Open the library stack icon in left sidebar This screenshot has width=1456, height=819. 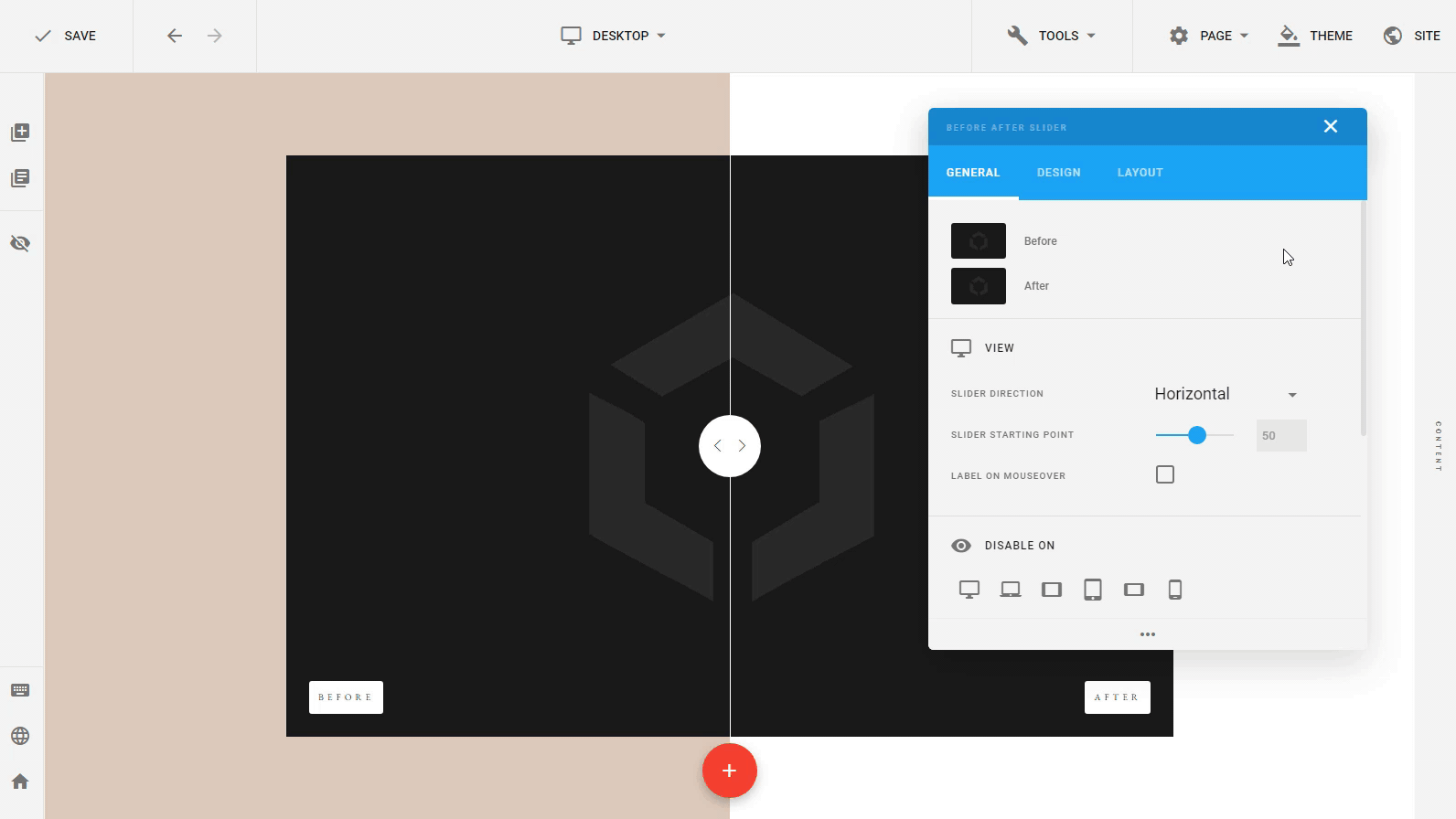(20, 178)
